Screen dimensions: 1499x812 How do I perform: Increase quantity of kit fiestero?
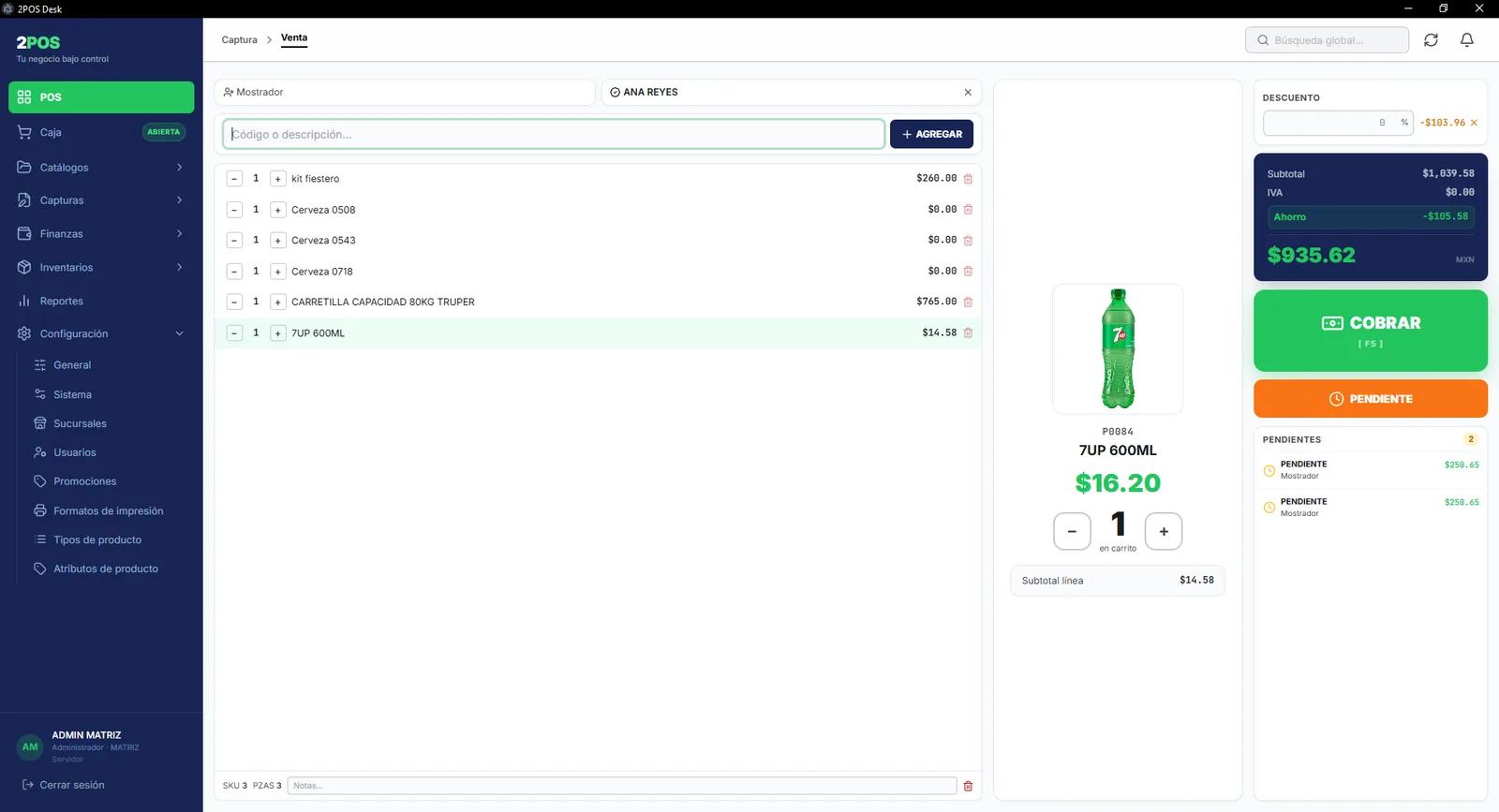pos(277,179)
